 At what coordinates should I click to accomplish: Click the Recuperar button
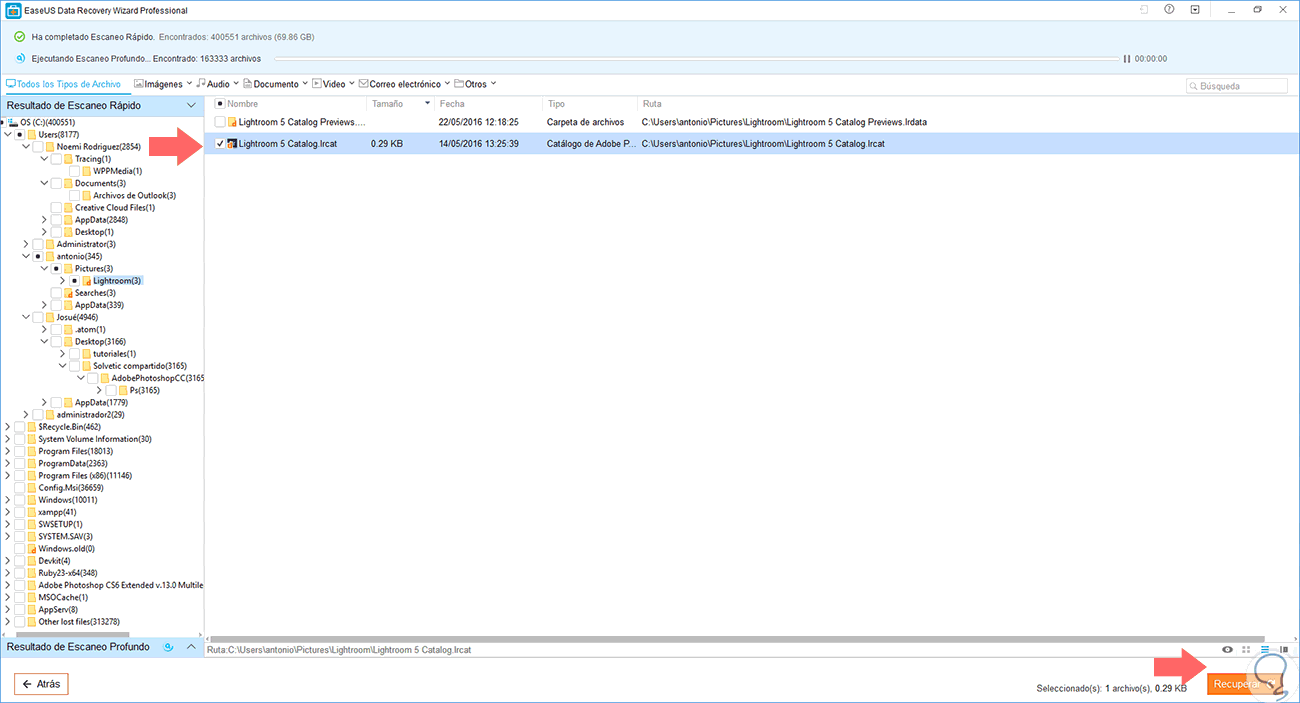click(x=1245, y=684)
